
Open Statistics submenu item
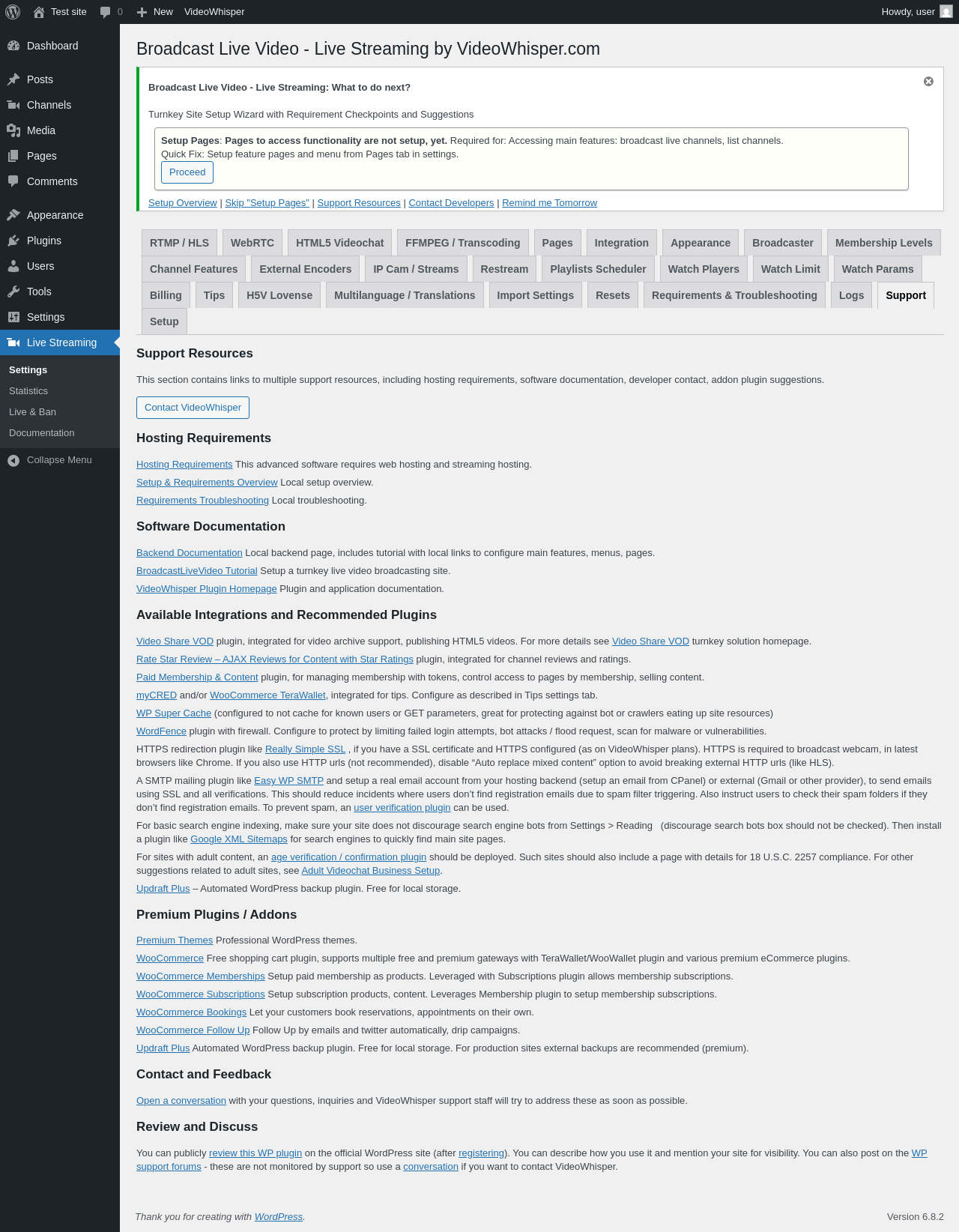pos(28,391)
